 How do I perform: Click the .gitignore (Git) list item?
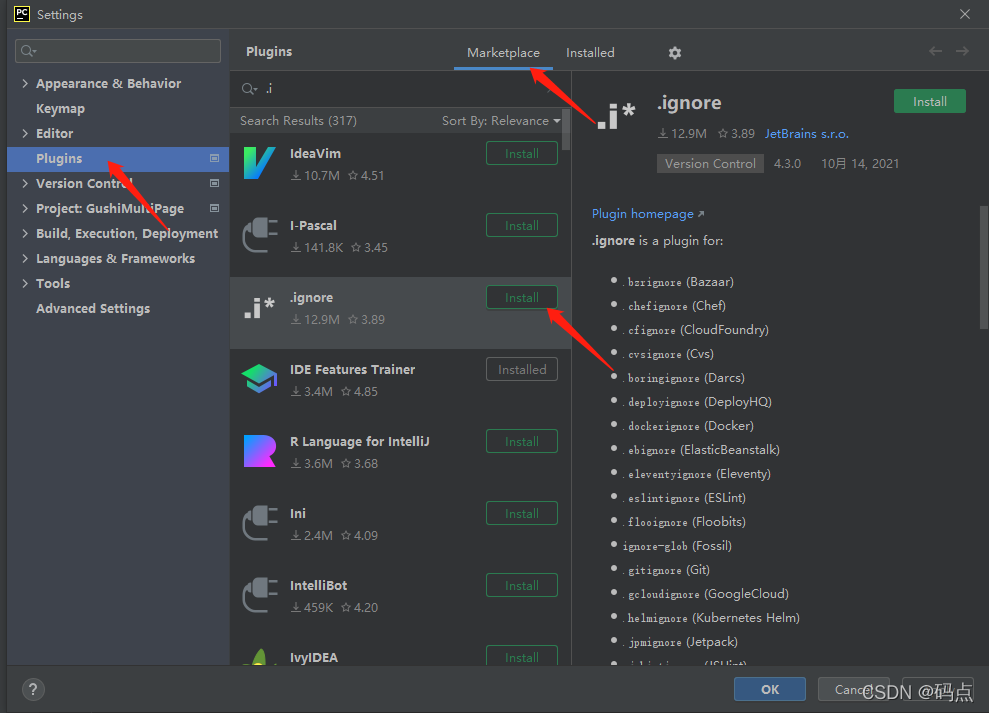[667, 570]
